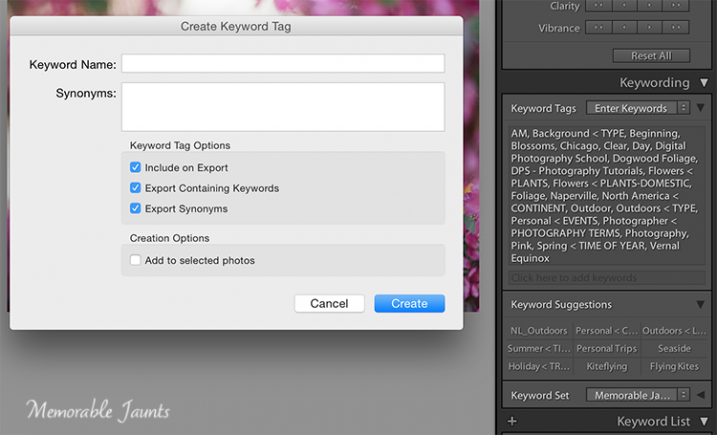This screenshot has width=717, height=435.
Task: Click the Vibrance small decrease arrow button
Action: click(624, 28)
